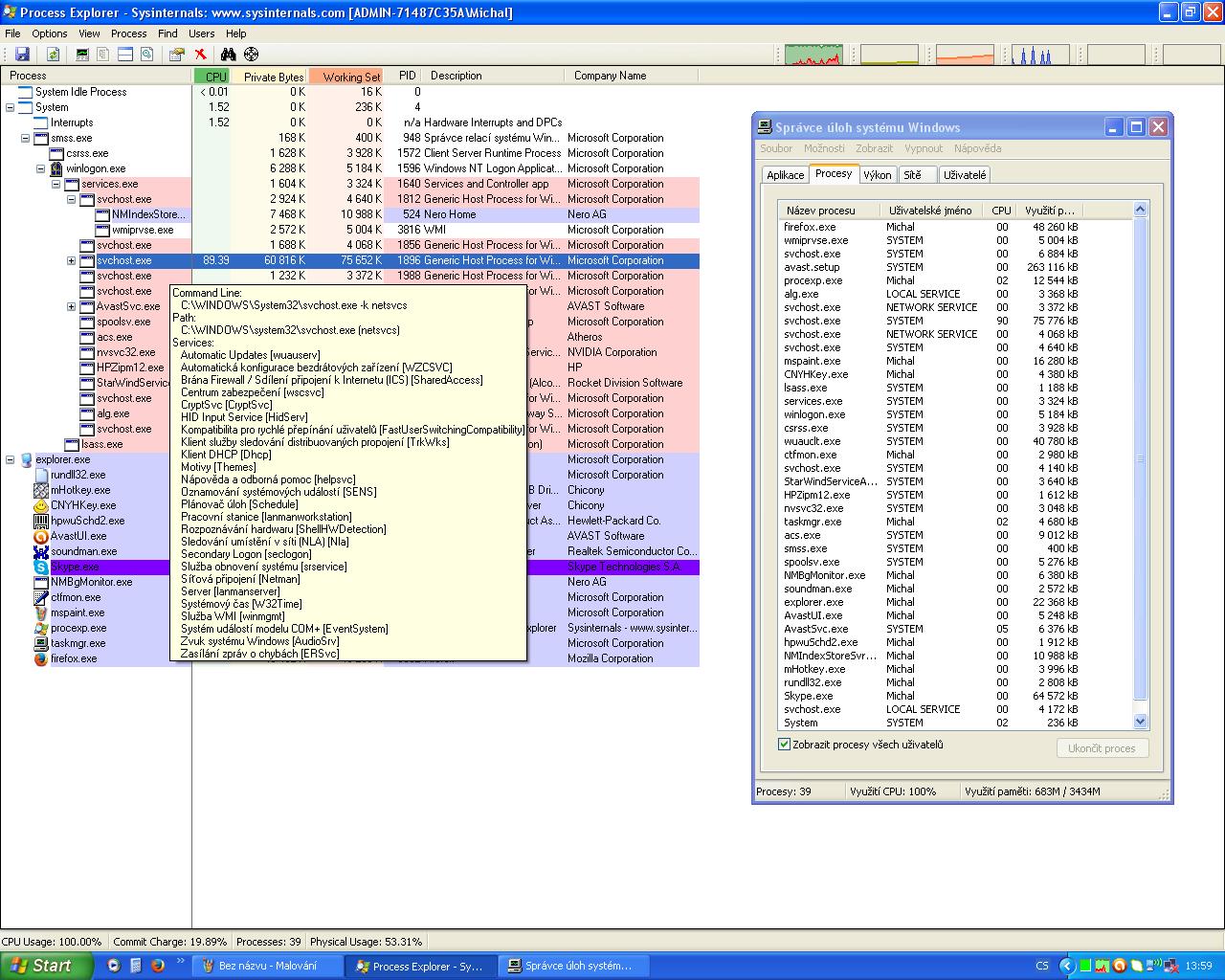Screen dimensions: 1225x980
Task: Launch Firefox from the Quick Launch bar
Action: pos(158,966)
